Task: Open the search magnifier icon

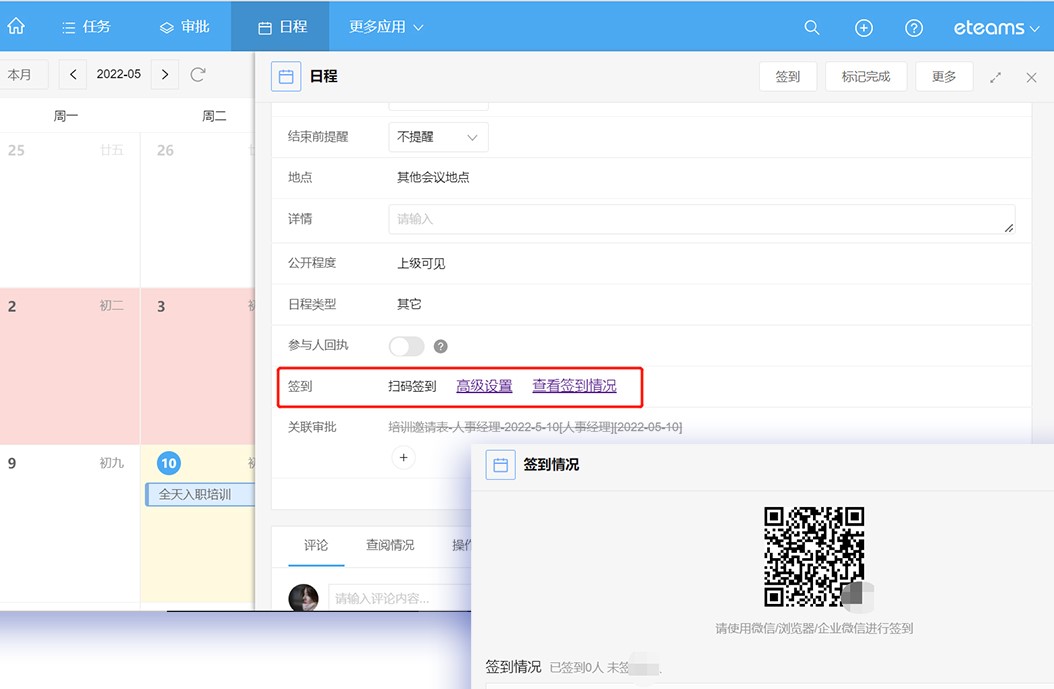Action: pyautogui.click(x=812, y=28)
